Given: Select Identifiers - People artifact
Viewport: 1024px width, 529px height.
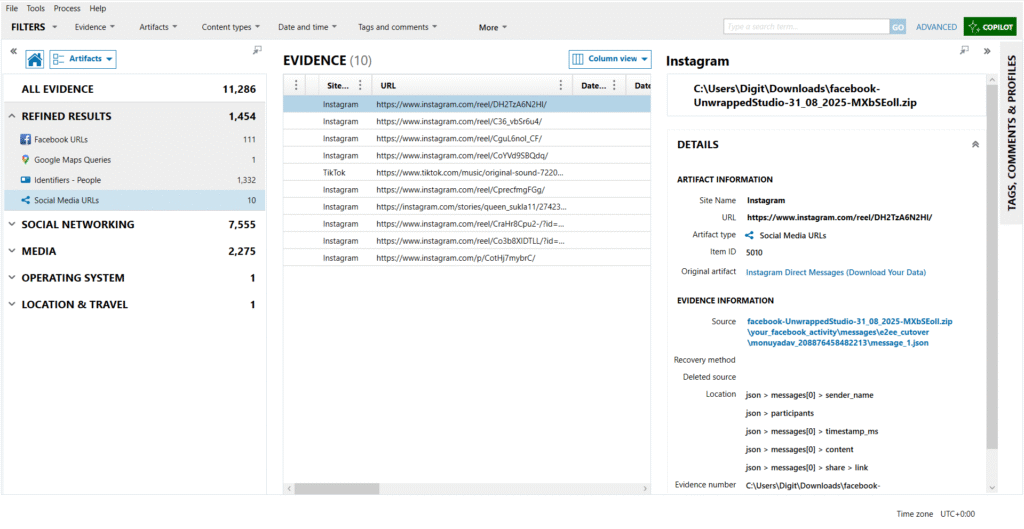Looking at the screenshot, I should [x=135, y=180].
